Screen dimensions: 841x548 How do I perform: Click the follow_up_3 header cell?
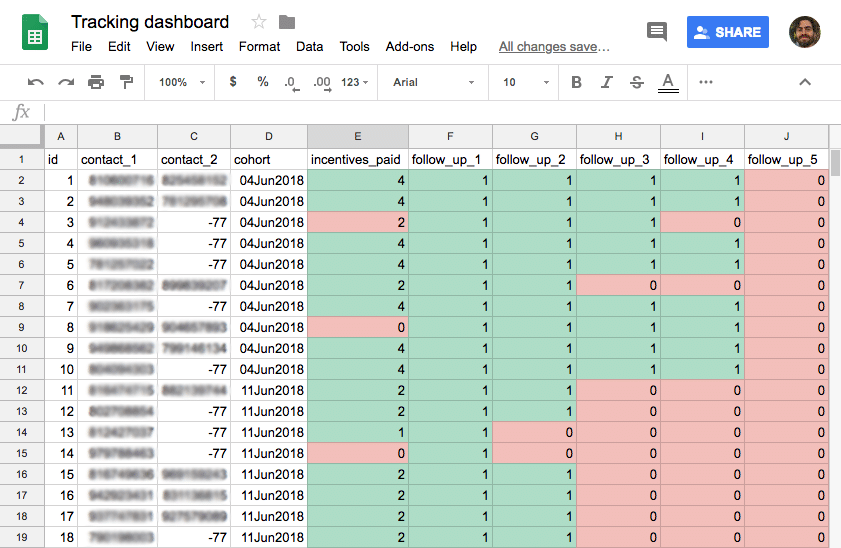pos(618,160)
